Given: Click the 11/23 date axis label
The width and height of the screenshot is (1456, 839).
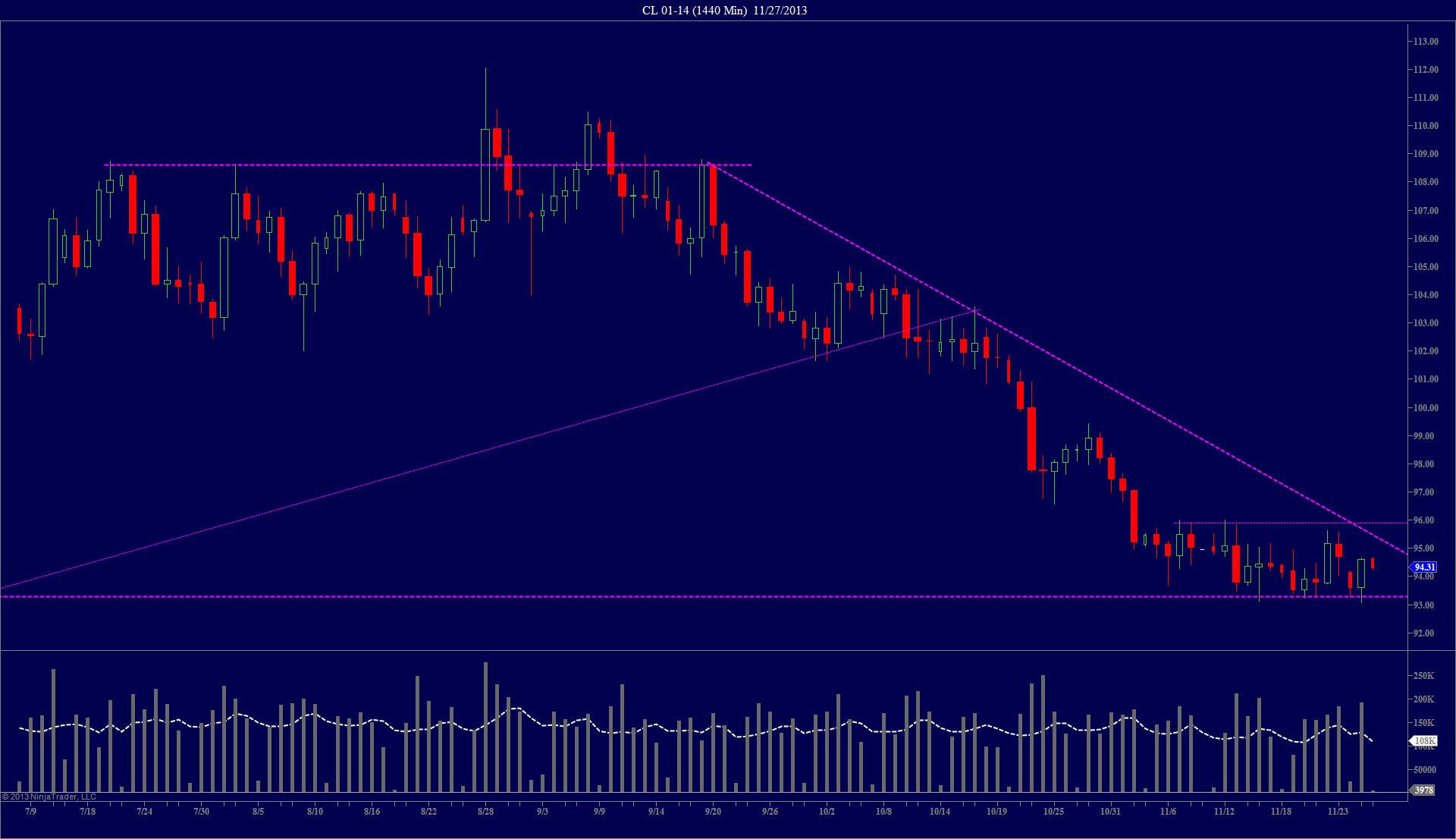Looking at the screenshot, I should tap(1338, 811).
